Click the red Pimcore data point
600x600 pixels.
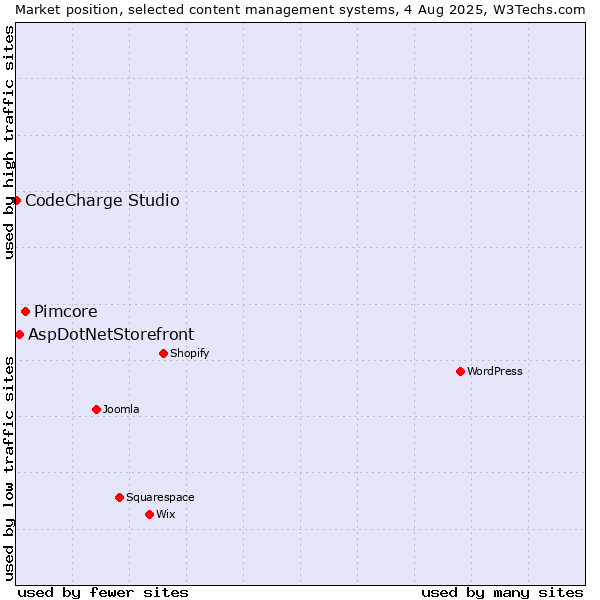26,312
